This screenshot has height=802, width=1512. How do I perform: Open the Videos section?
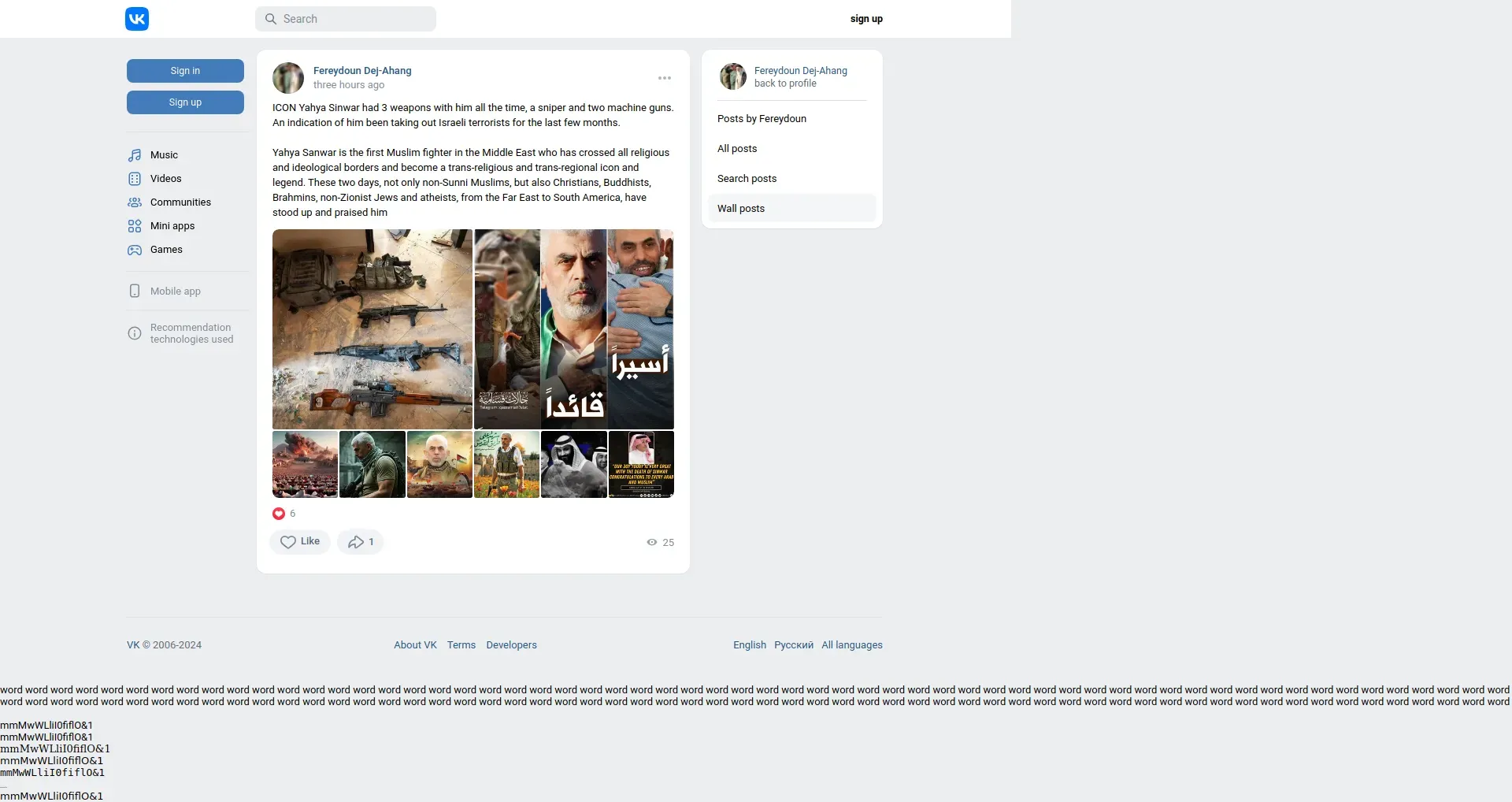(166, 179)
